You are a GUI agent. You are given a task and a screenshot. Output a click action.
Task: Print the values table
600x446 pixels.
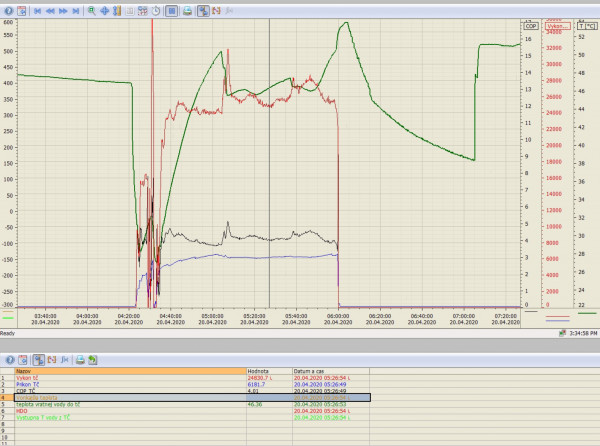click(80, 360)
